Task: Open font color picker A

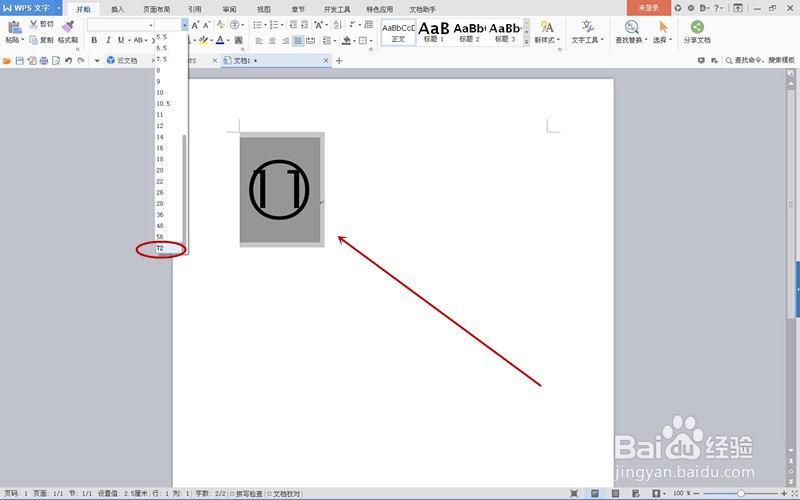Action: [220, 40]
